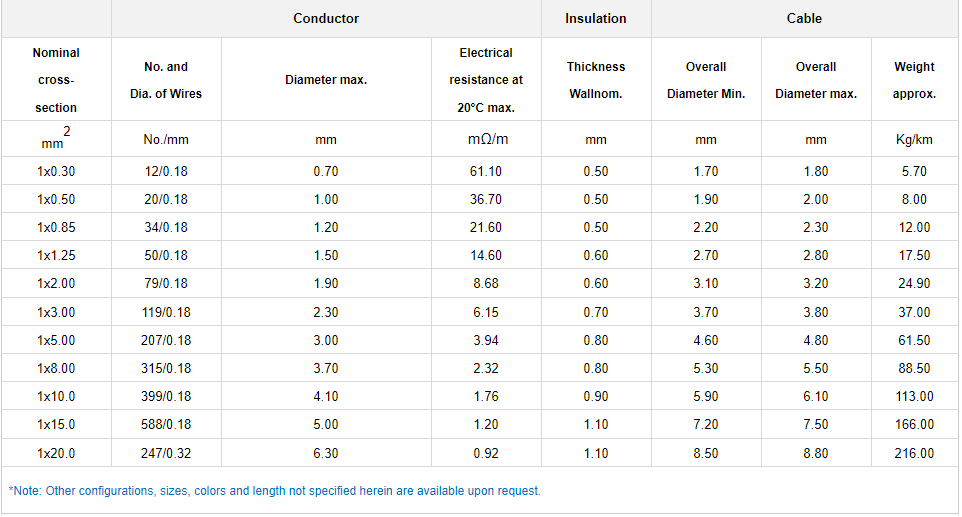This screenshot has width=962, height=517.
Task: Click the 119/0.18 wires cell
Action: pos(166,312)
